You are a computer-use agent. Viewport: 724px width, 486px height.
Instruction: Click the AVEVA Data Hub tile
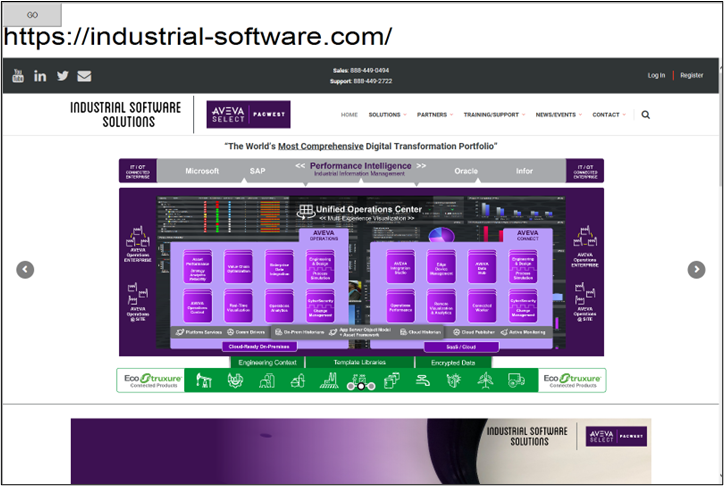482,267
